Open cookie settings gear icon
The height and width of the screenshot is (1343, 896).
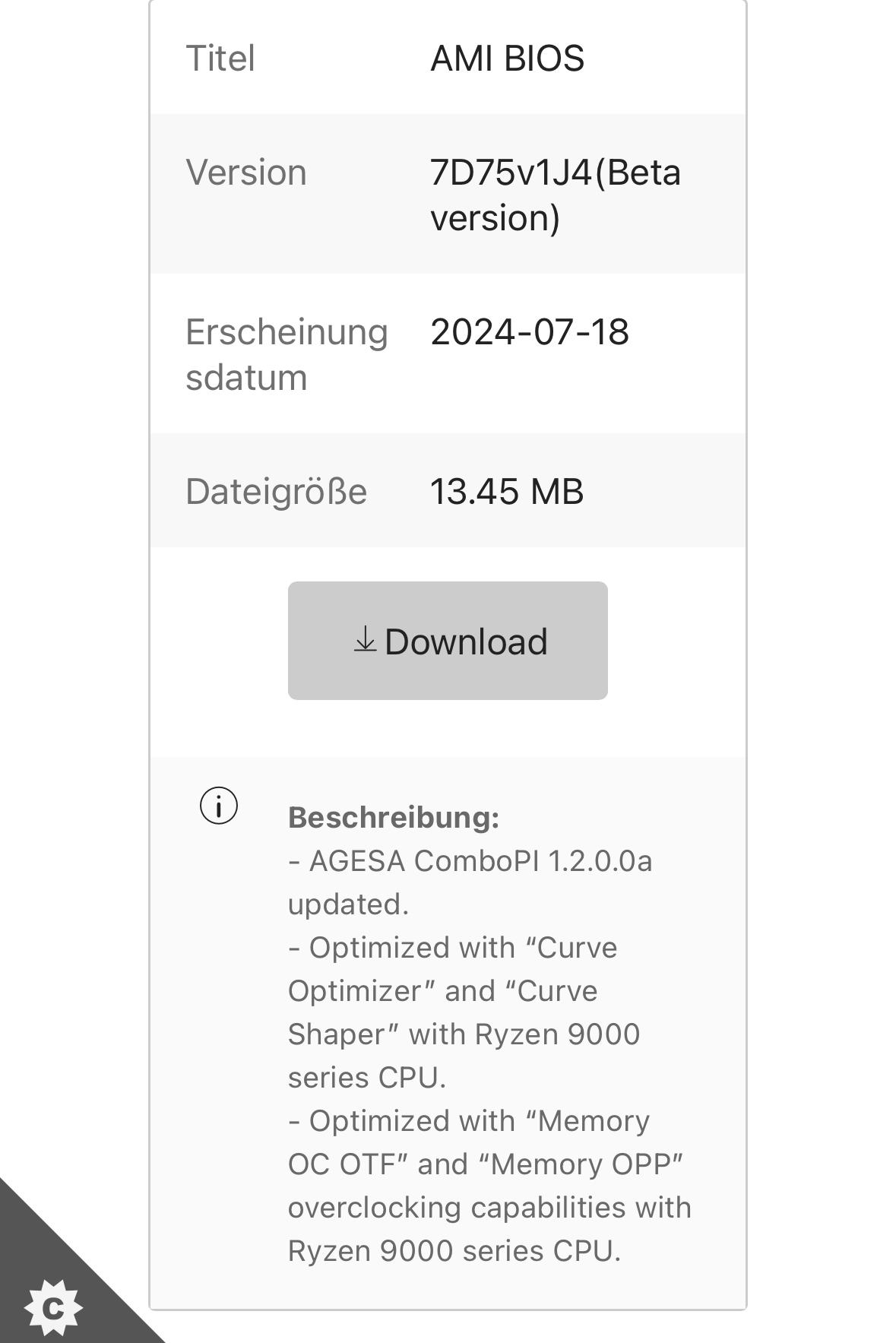[x=53, y=1307]
